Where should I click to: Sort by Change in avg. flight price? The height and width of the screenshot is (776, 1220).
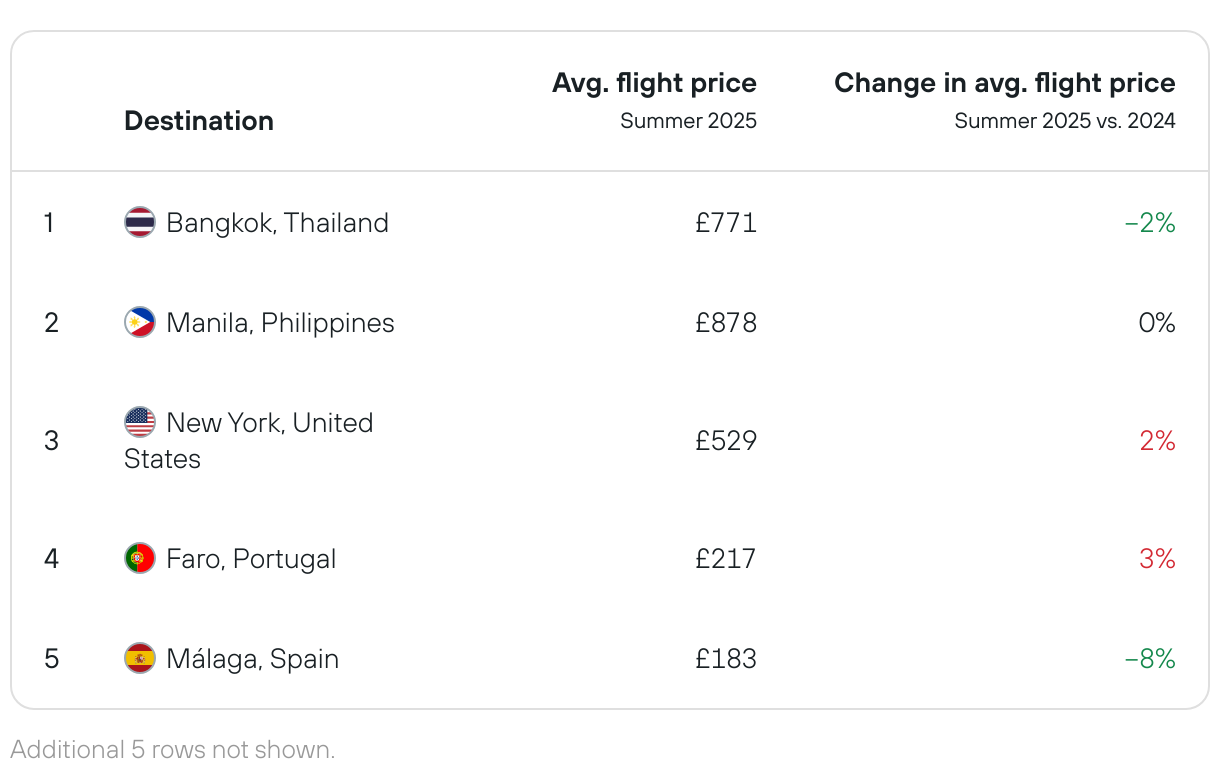tap(1004, 83)
